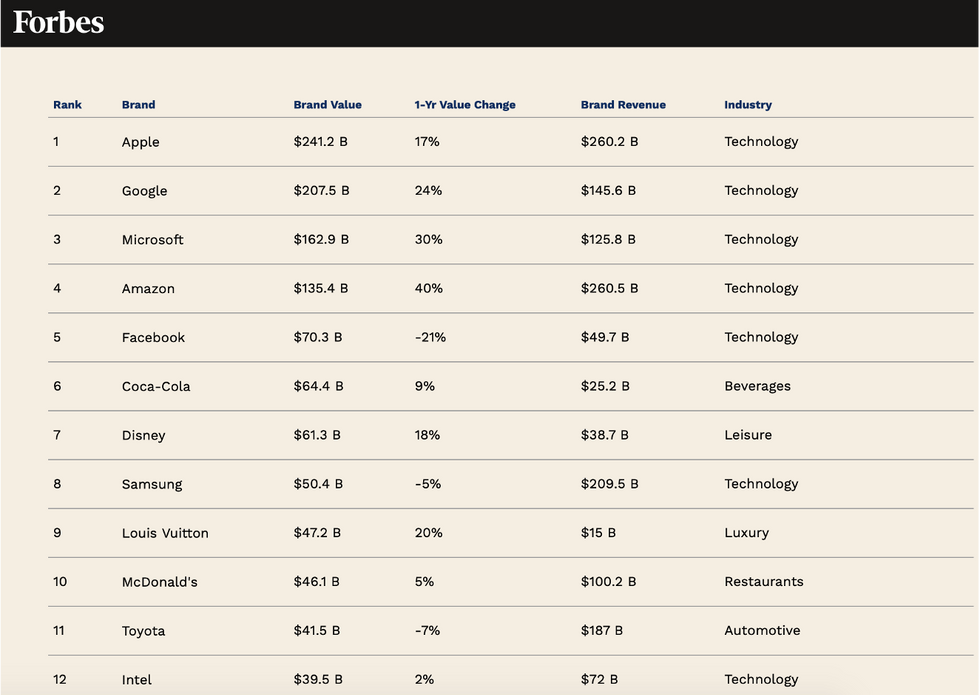The image size is (980, 695).
Task: Open the Disney brand entry
Action: 143,436
